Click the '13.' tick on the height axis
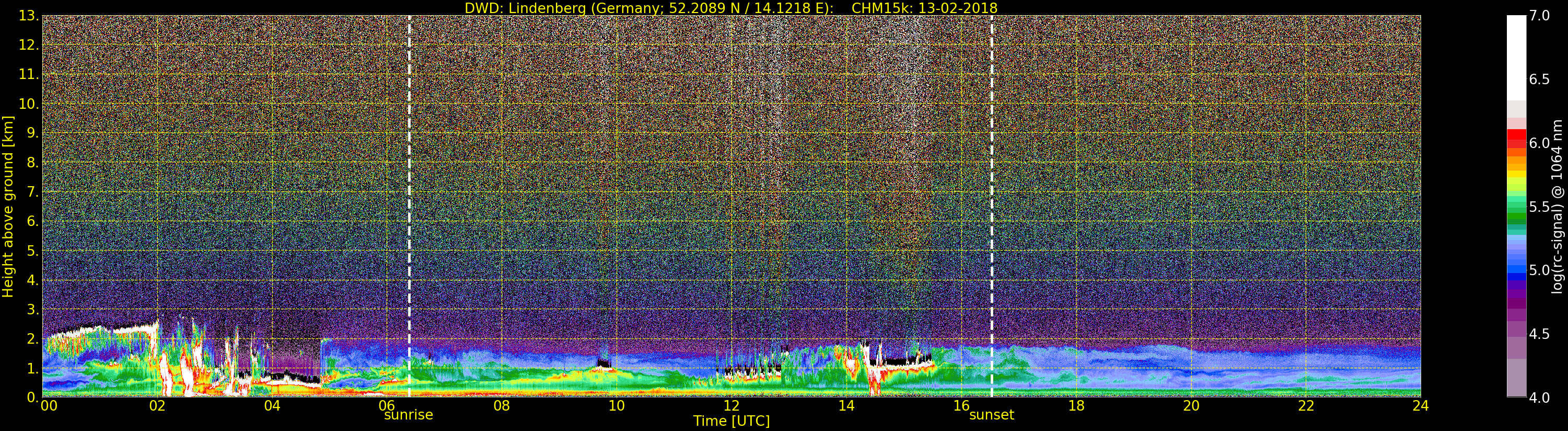The width and height of the screenshot is (1568, 431). 29,16
